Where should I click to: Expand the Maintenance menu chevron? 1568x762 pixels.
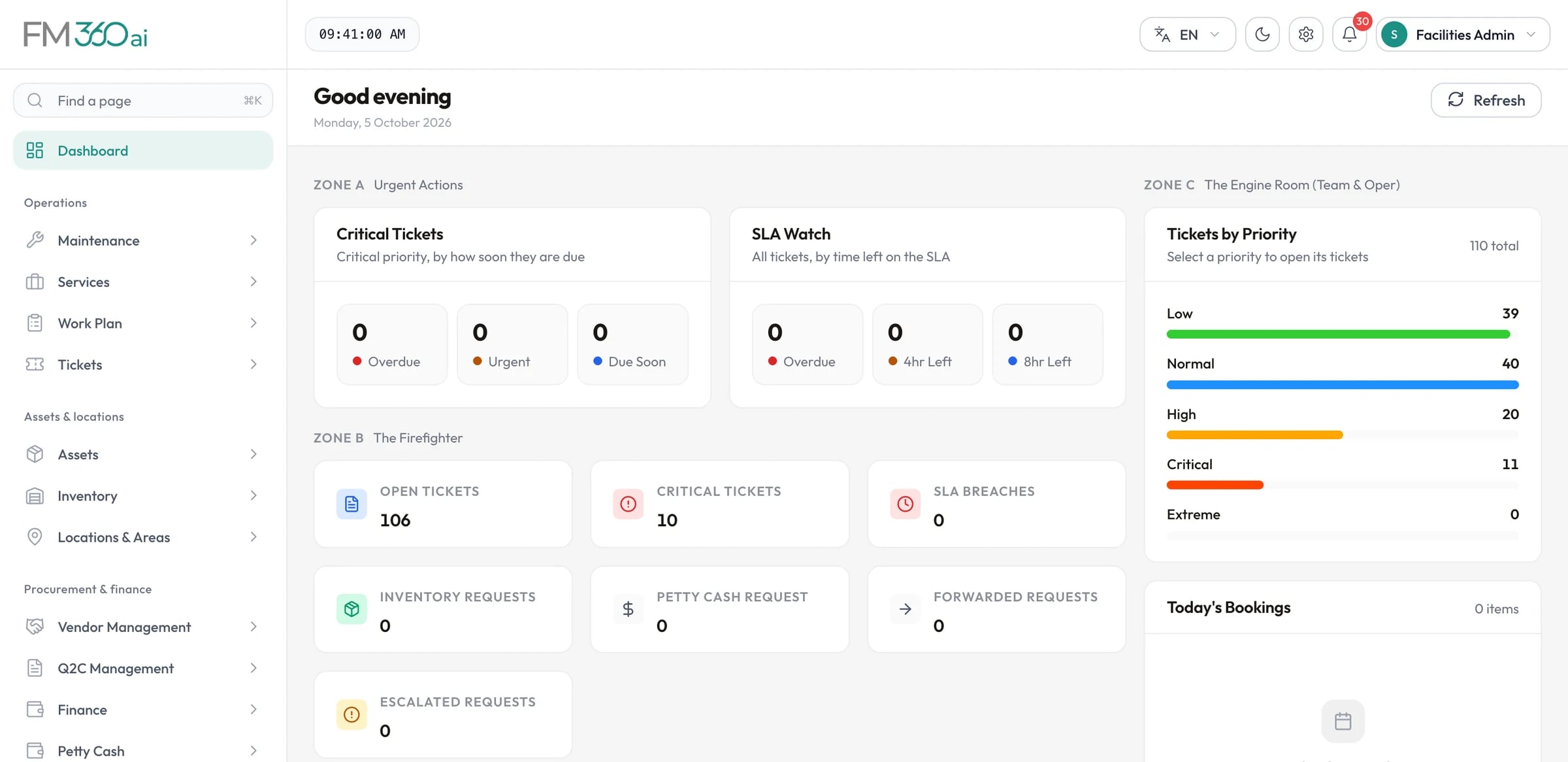point(253,240)
